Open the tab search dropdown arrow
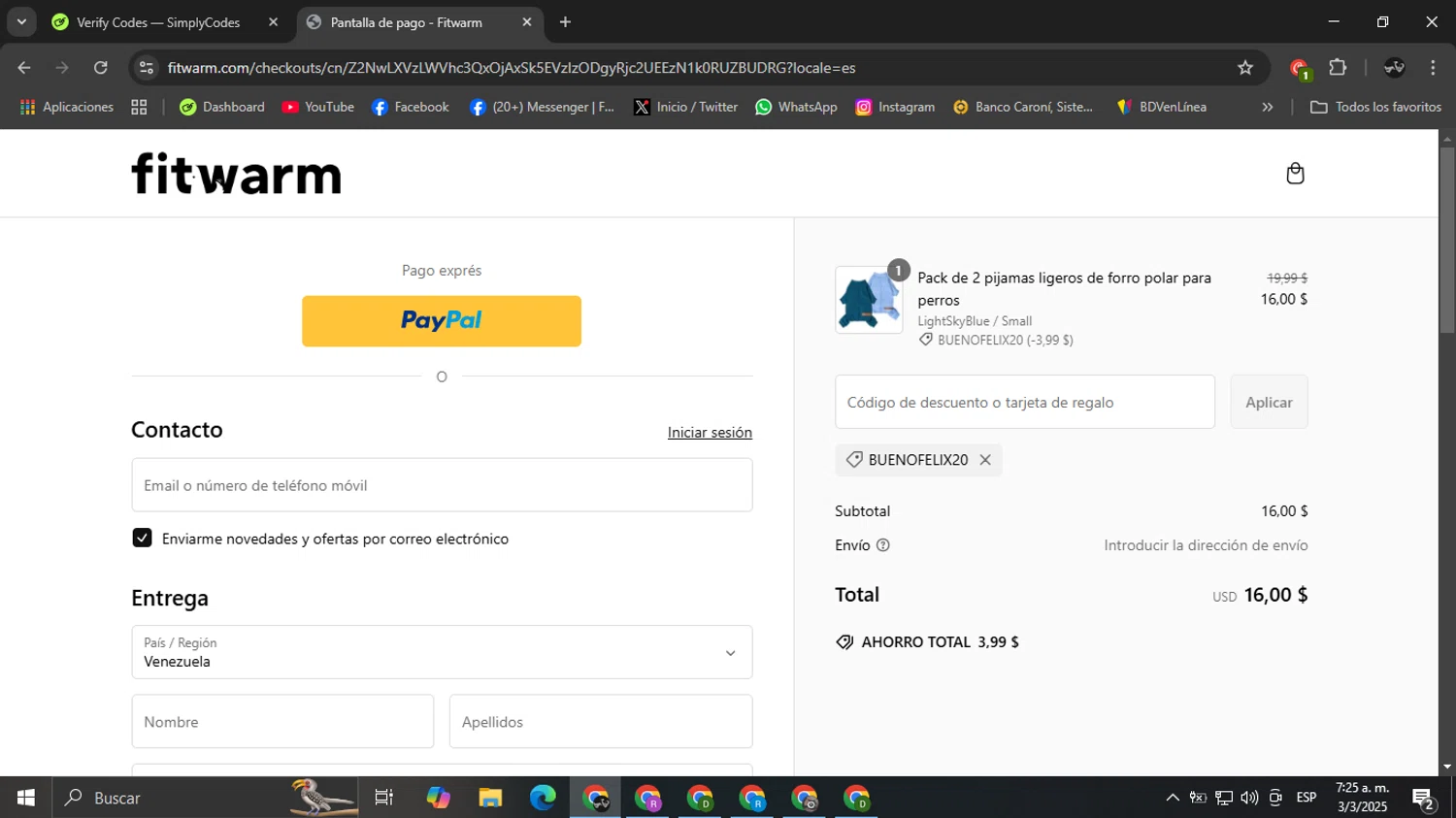This screenshot has width=1456, height=818. click(x=20, y=21)
